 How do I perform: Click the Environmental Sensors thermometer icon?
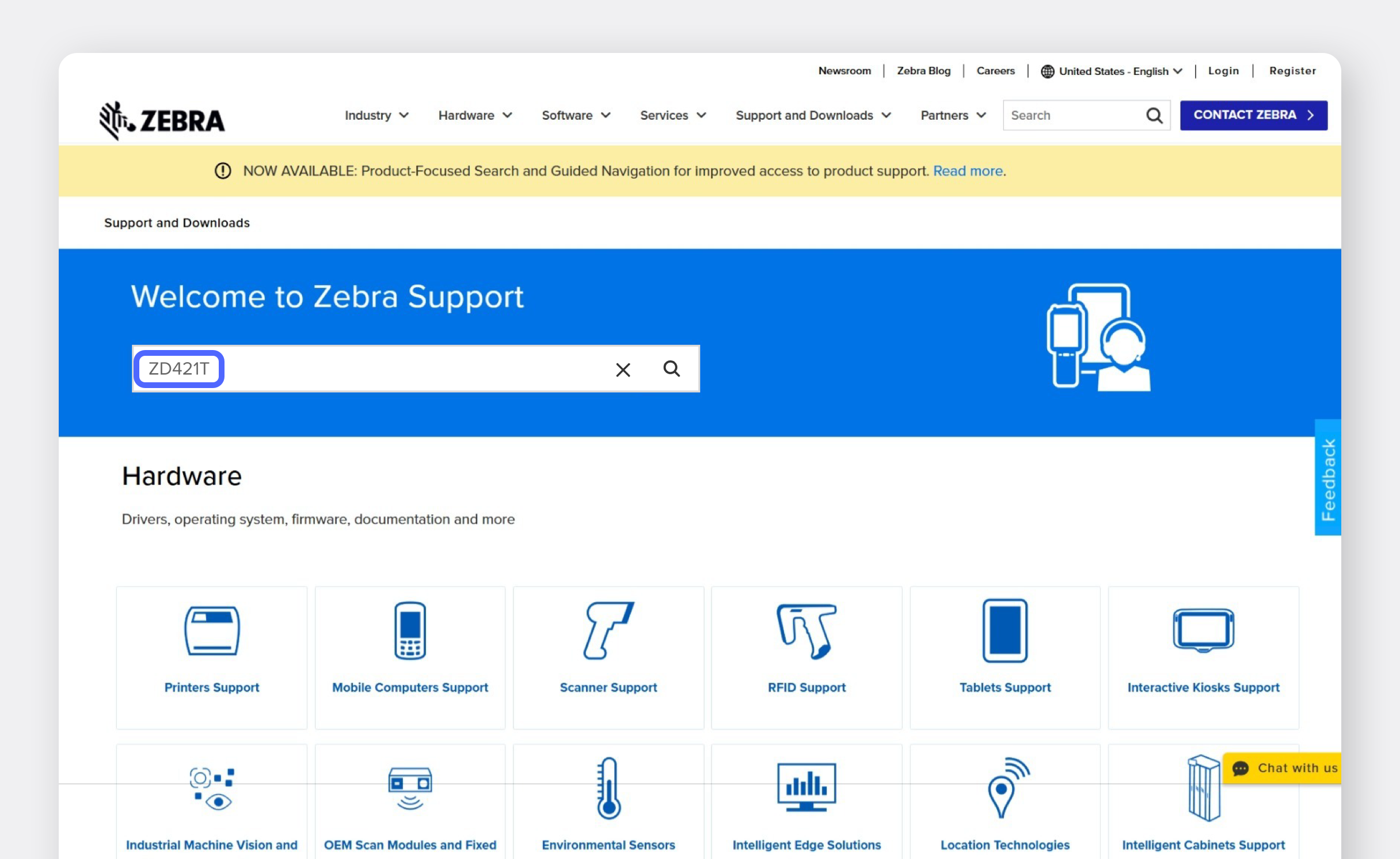(608, 788)
